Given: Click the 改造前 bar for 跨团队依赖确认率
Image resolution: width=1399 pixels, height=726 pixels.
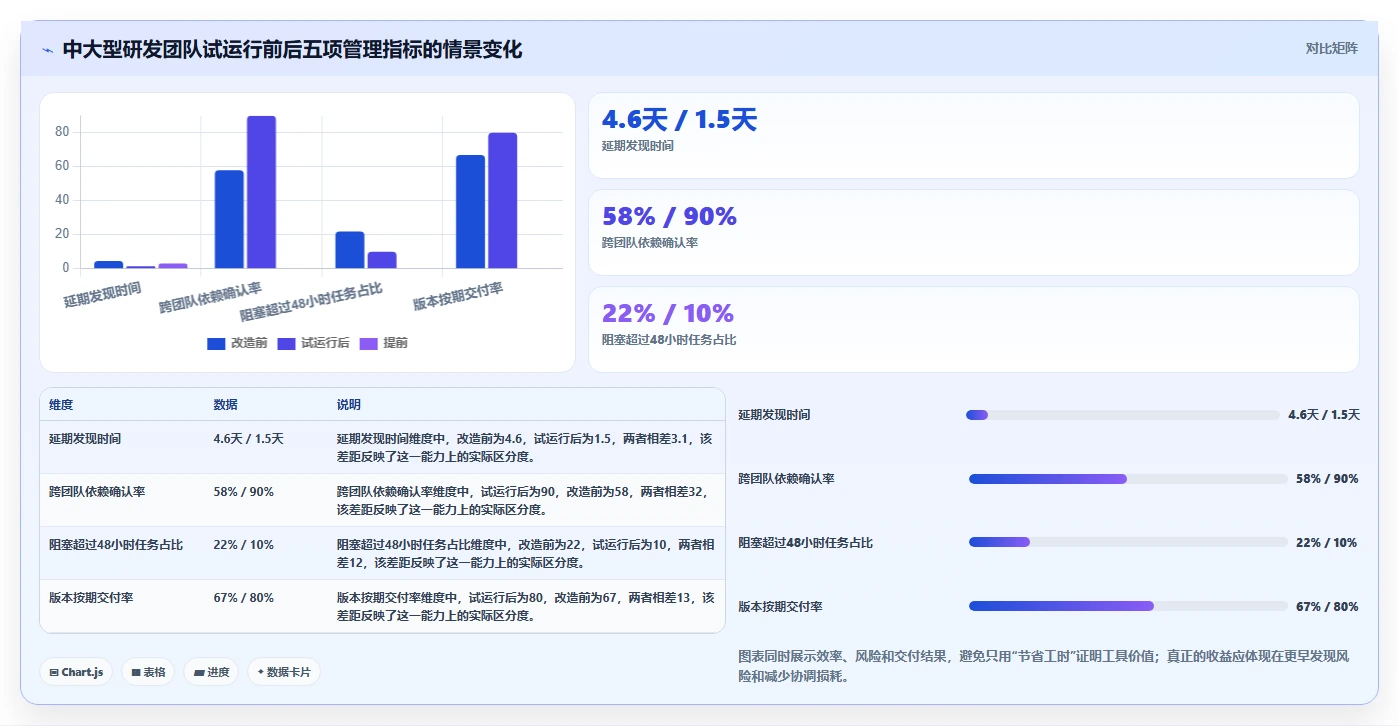Looking at the screenshot, I should click(229, 219).
